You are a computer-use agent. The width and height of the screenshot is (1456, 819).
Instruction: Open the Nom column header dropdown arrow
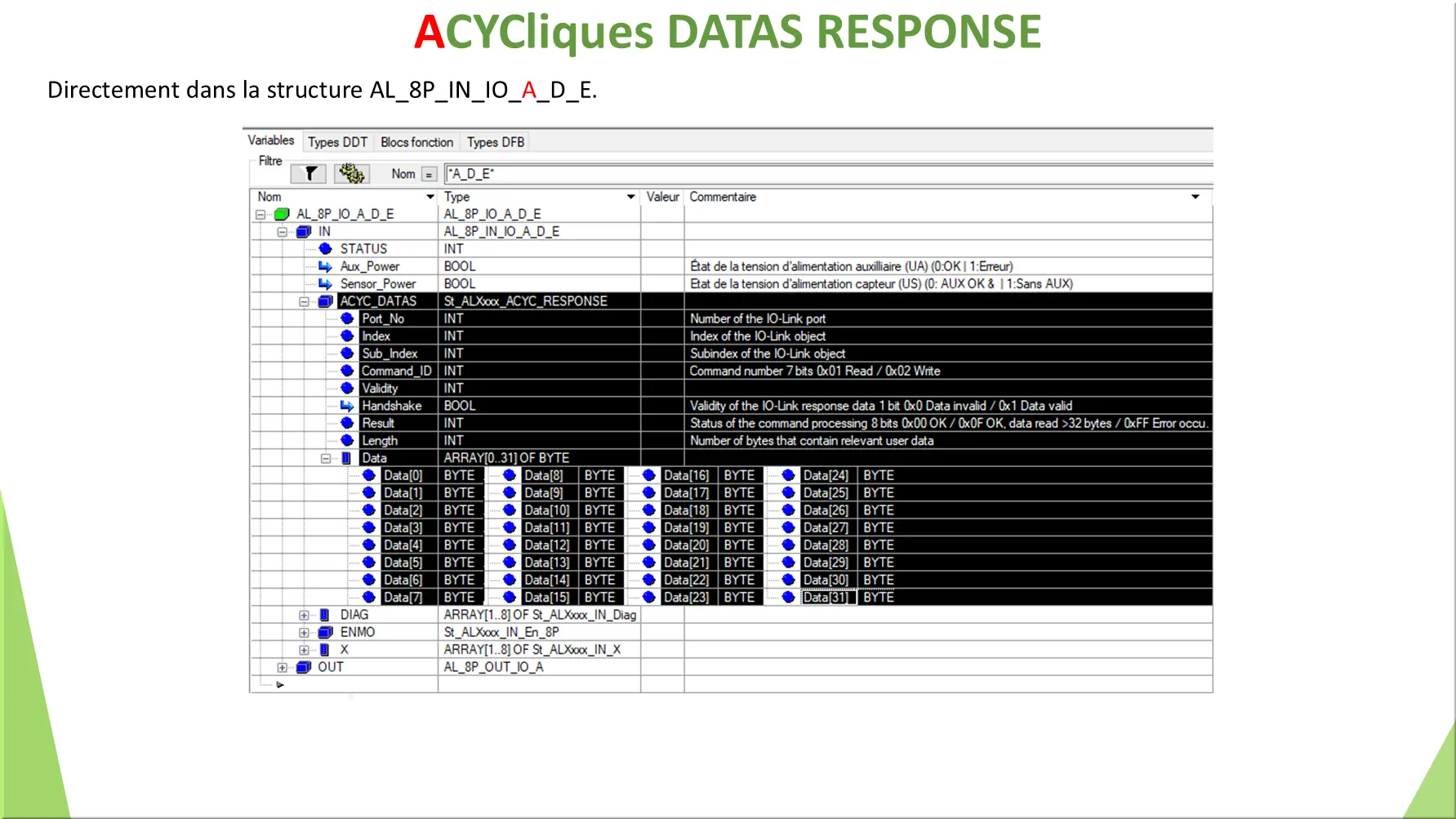(x=430, y=197)
